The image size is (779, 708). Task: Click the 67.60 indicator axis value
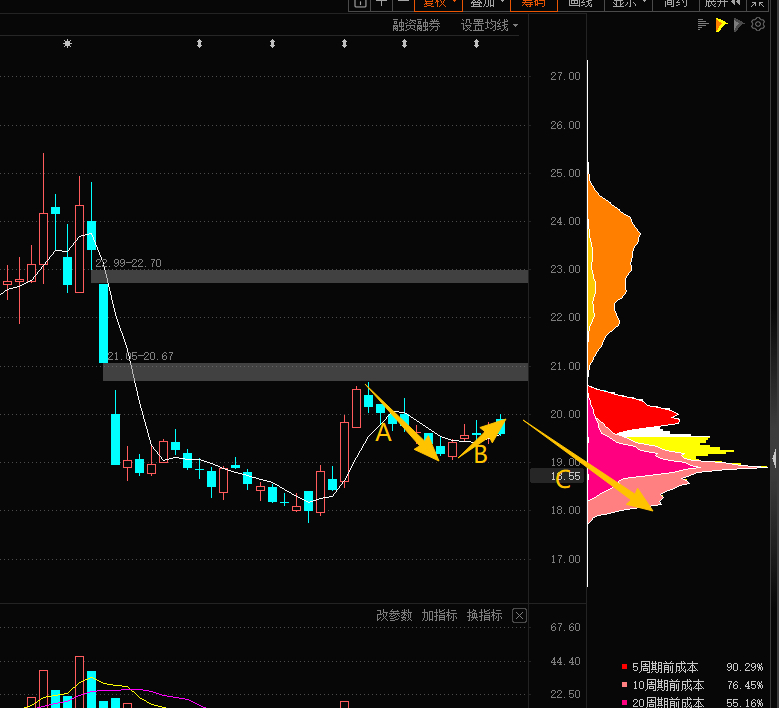pos(565,628)
